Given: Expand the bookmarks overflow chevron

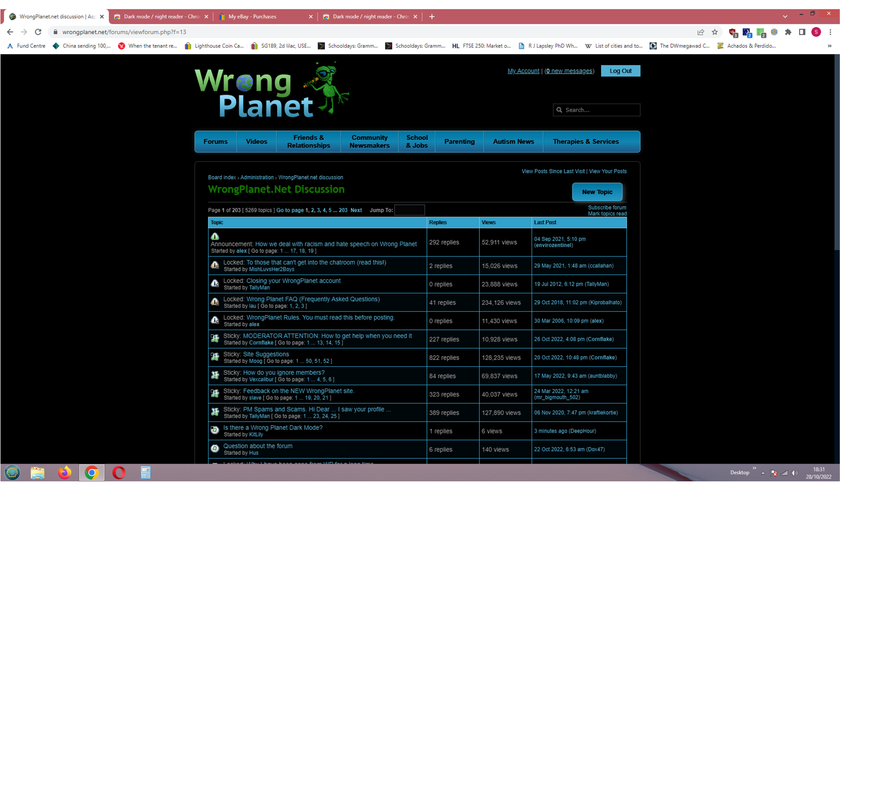Looking at the screenshot, I should 829,46.
